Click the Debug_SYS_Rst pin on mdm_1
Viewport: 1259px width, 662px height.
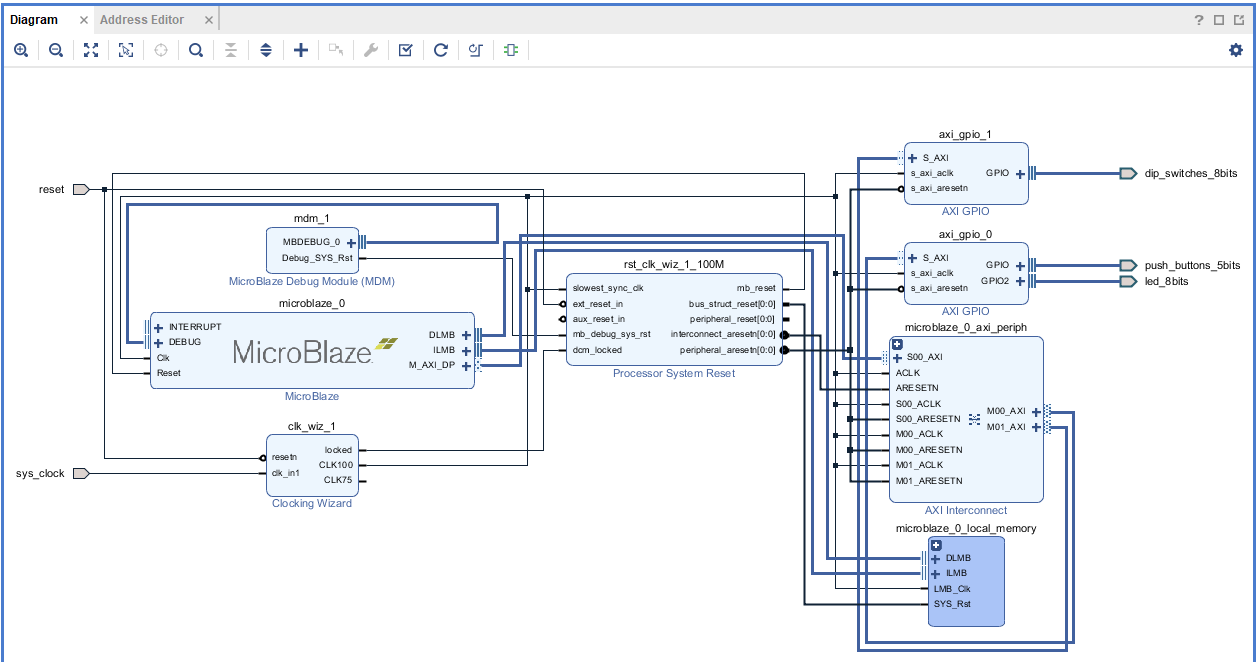click(x=318, y=258)
